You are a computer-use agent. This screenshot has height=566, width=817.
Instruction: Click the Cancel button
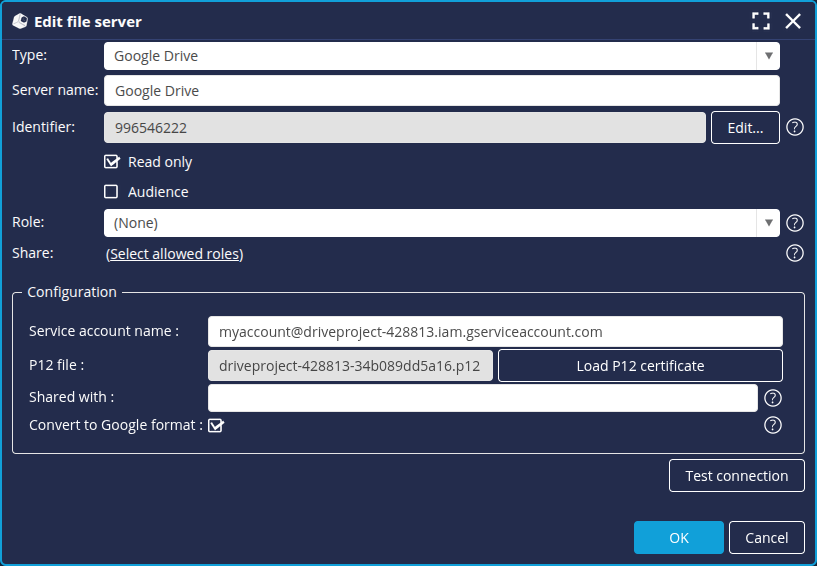(766, 538)
